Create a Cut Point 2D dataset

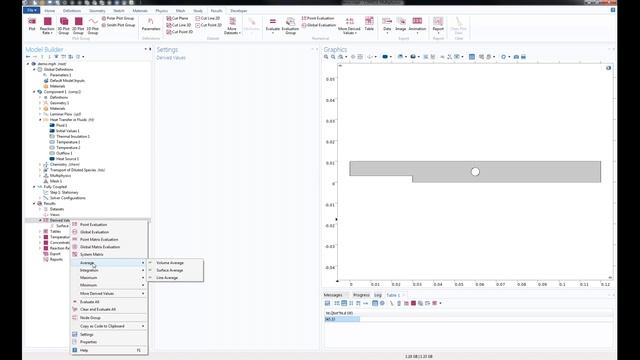pyautogui.click(x=209, y=25)
